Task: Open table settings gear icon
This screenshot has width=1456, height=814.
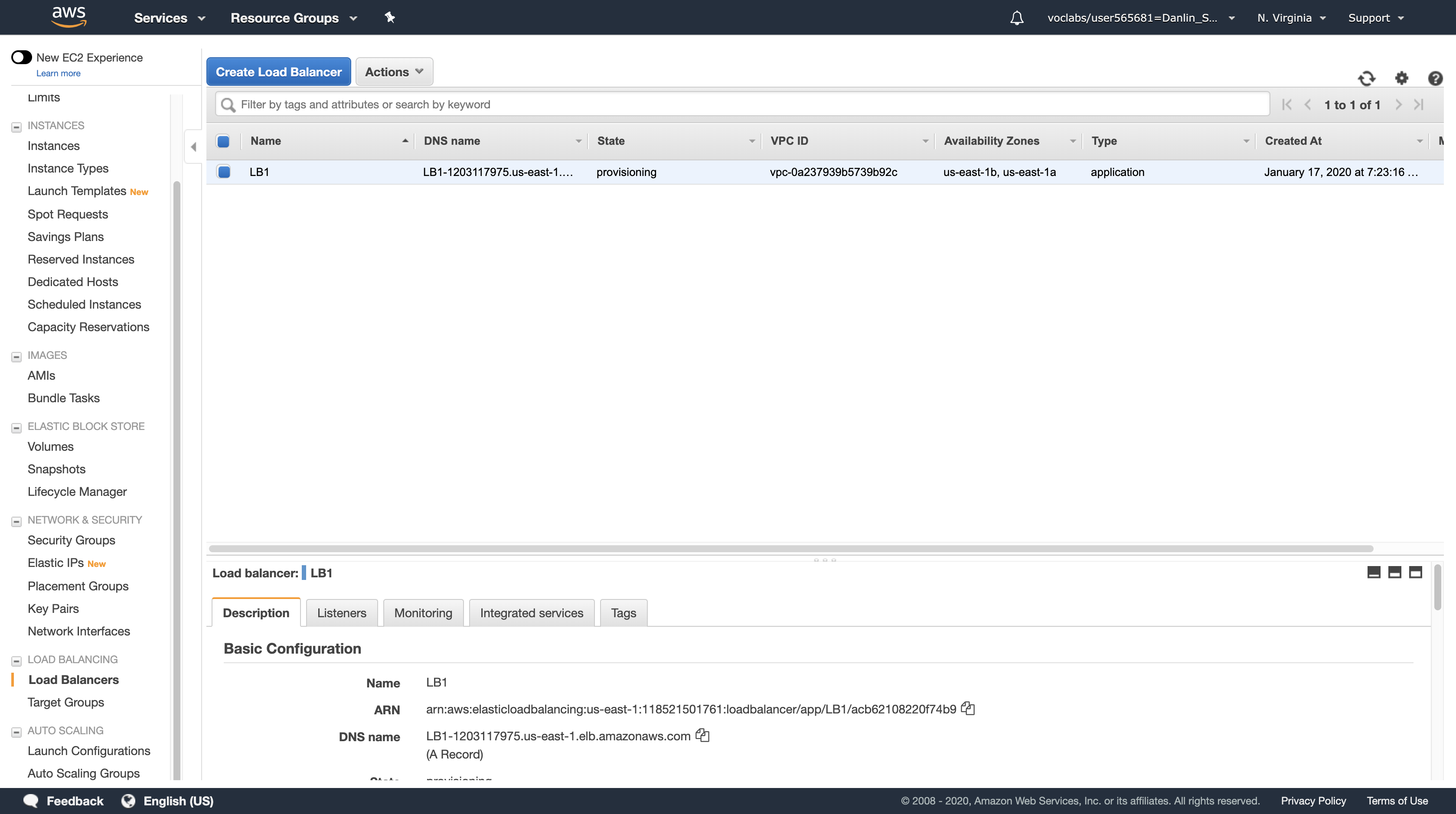Action: 1401,78
